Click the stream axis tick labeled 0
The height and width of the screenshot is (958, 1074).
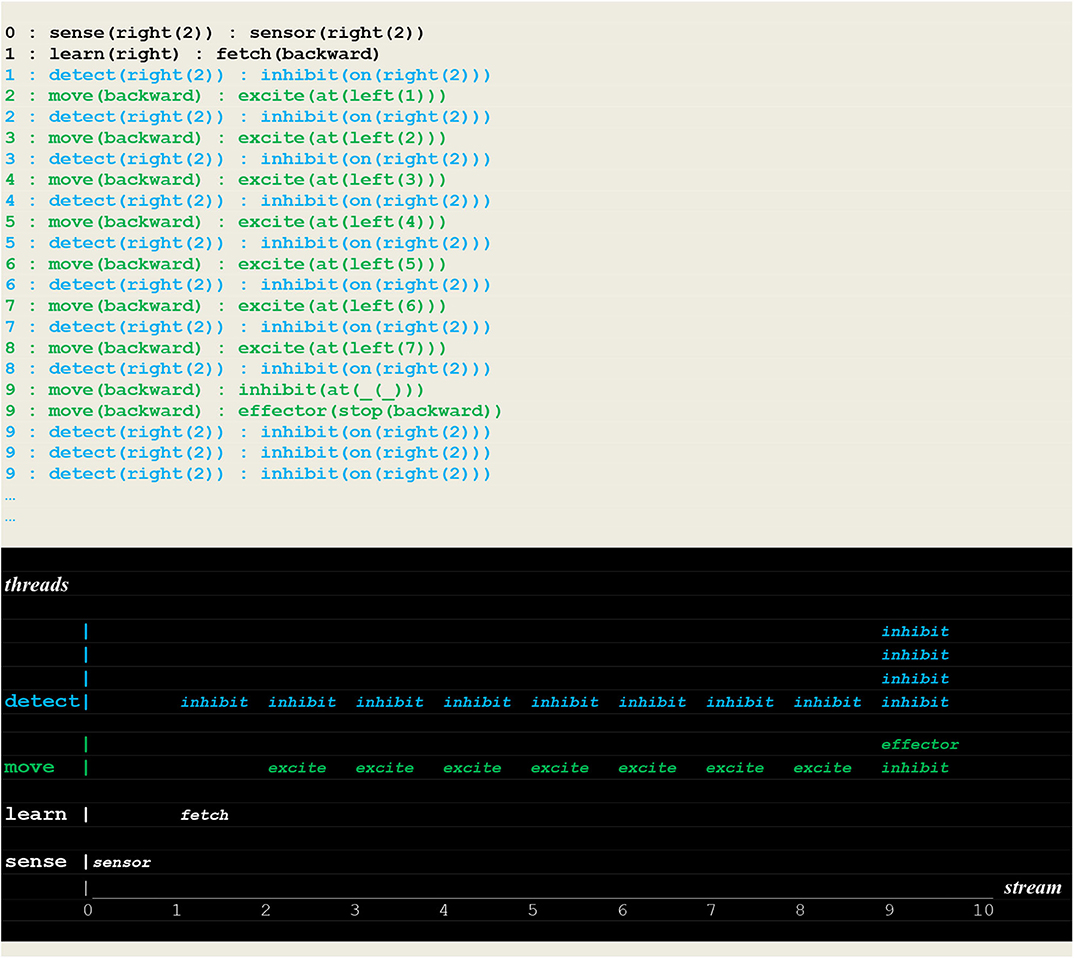click(88, 911)
